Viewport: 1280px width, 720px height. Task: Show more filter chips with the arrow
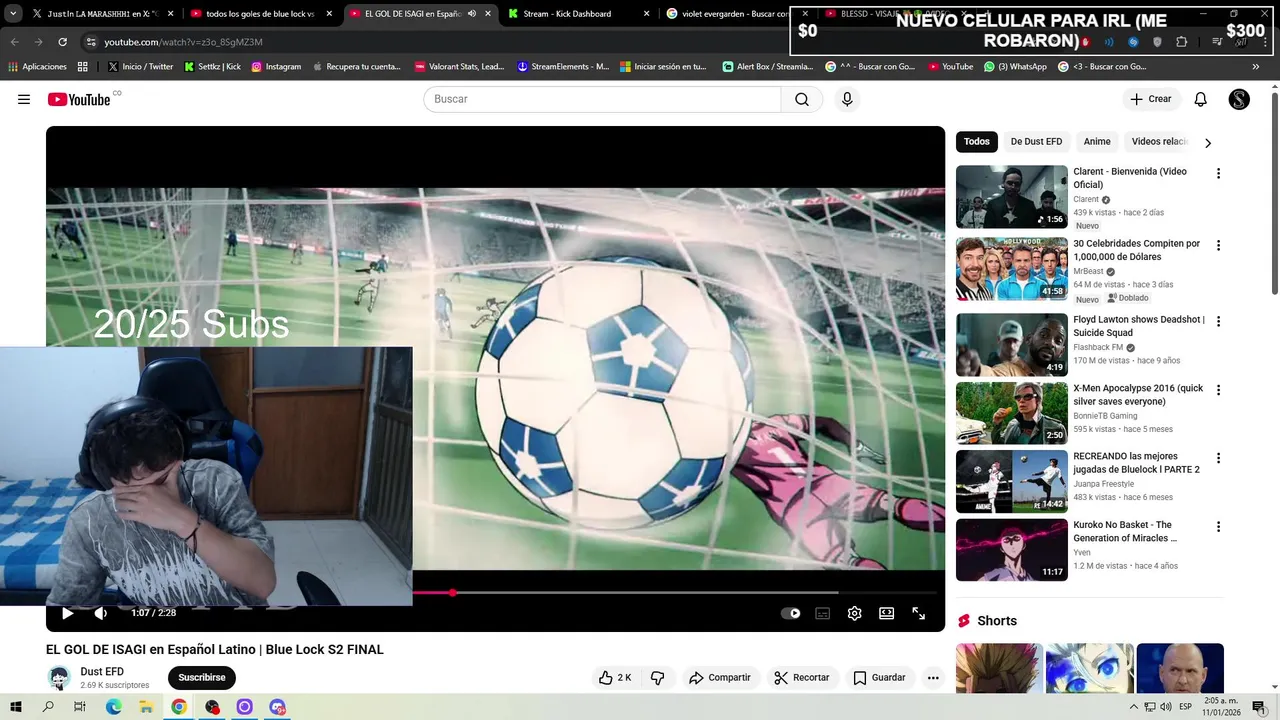[1208, 143]
